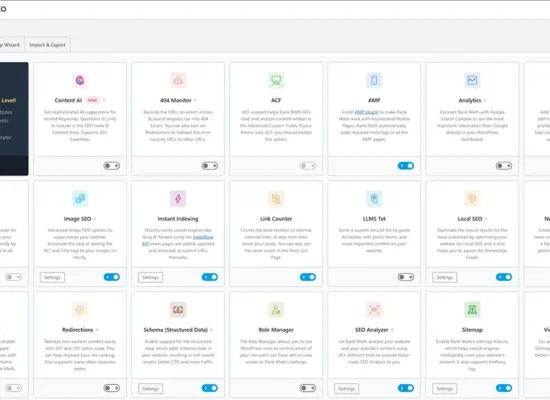Open Instant Indexing Settings button

tap(150, 278)
